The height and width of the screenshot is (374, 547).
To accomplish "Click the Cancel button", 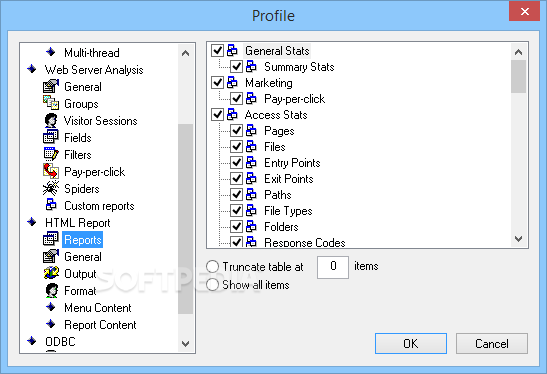I will pos(492,344).
